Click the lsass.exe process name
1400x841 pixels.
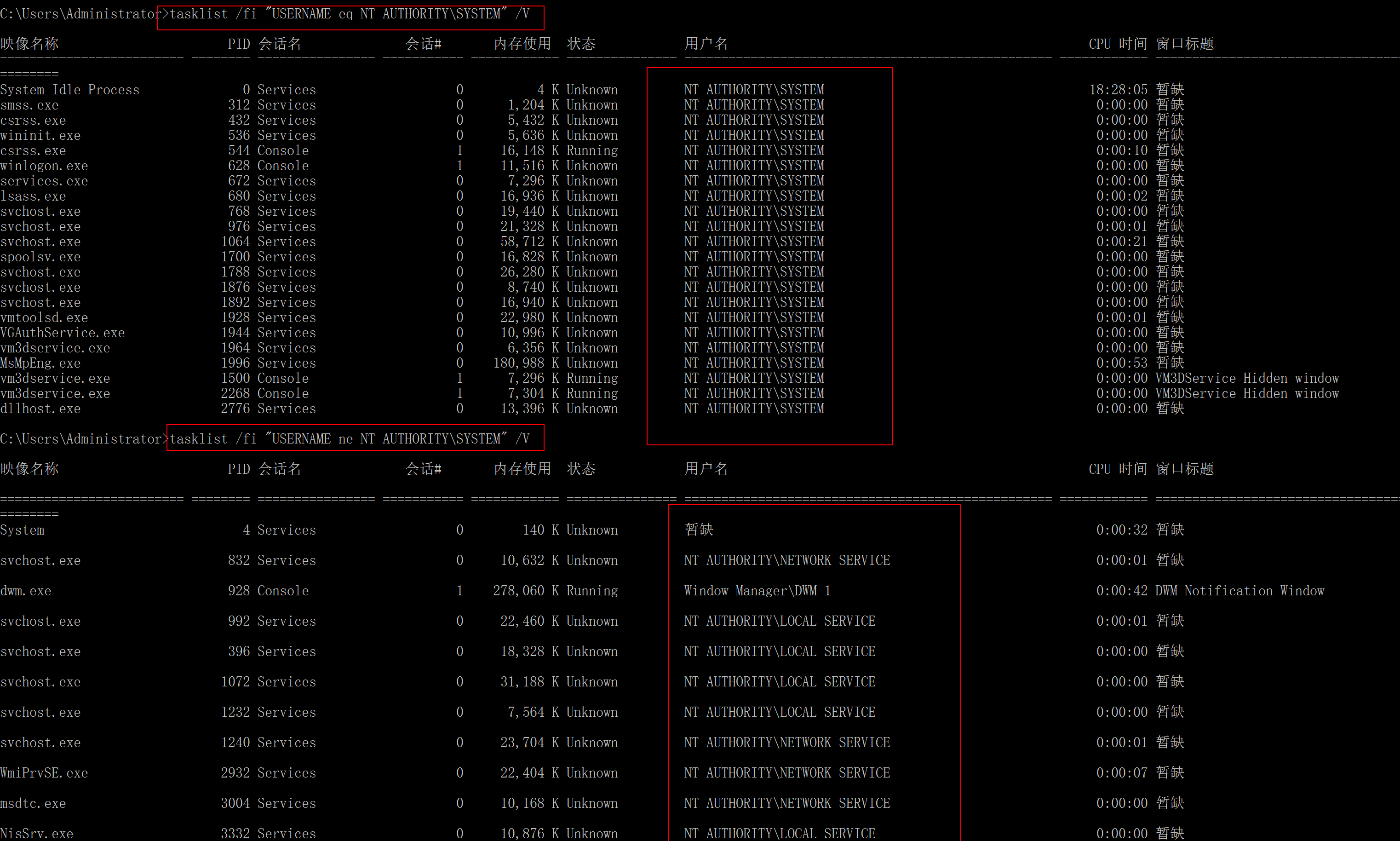(x=33, y=196)
